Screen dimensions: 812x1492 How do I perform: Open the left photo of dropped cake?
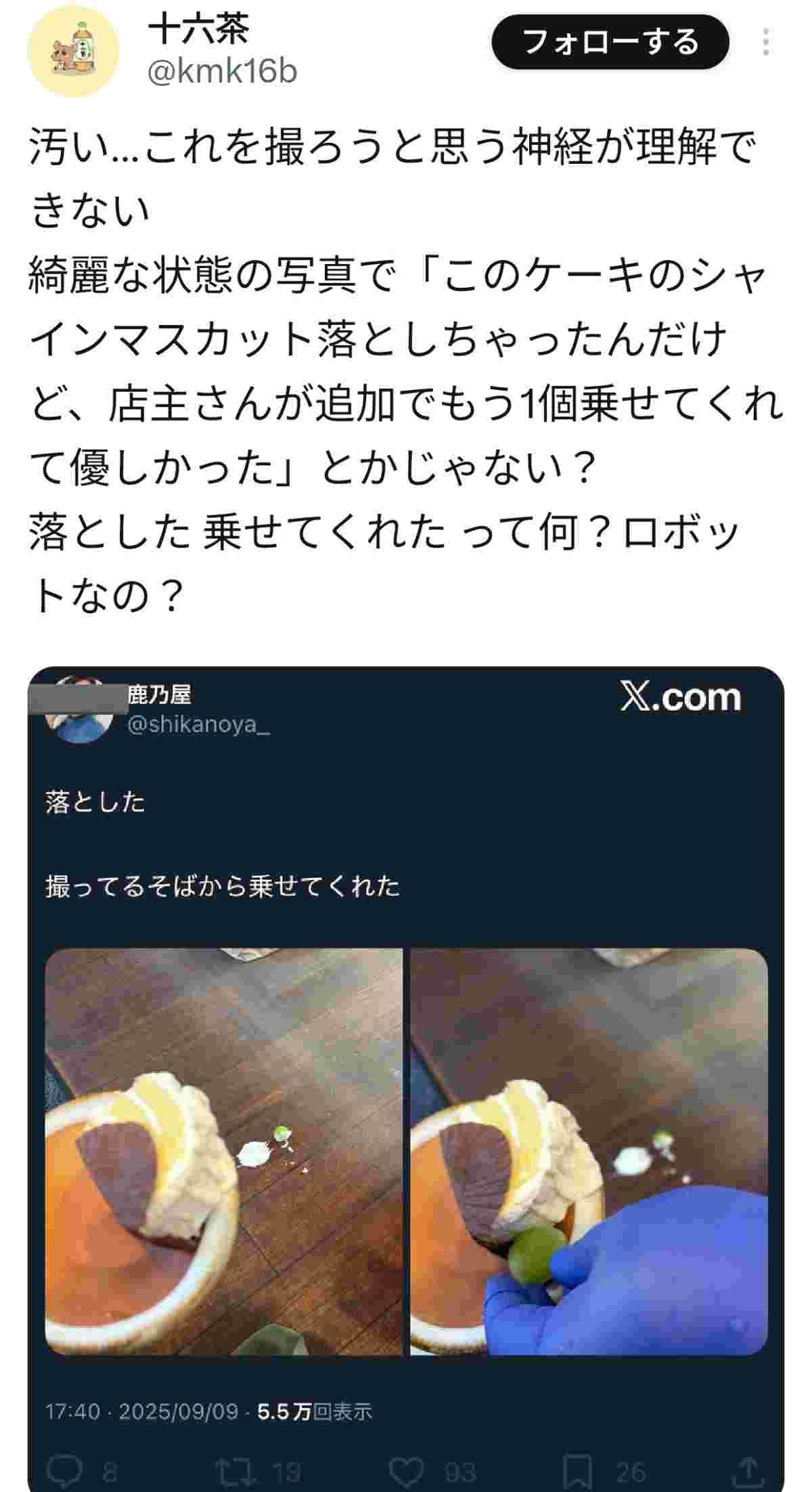pos(223,1151)
